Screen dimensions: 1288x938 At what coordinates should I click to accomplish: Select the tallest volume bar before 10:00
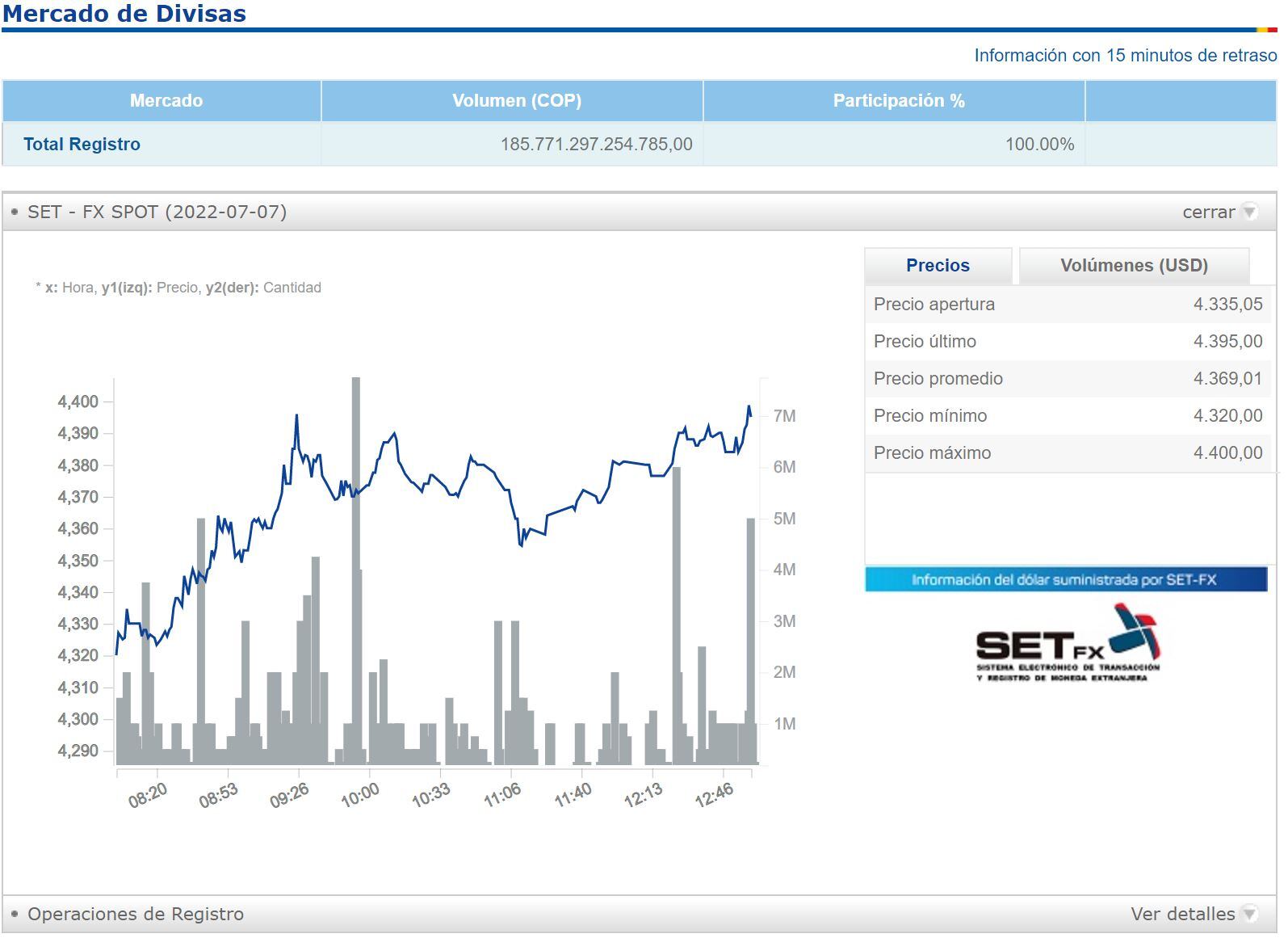[356, 566]
